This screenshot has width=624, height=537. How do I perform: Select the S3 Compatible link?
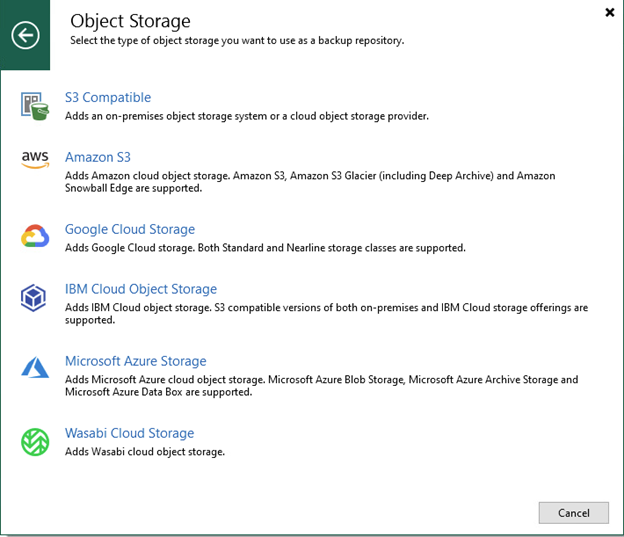pyautogui.click(x=108, y=97)
